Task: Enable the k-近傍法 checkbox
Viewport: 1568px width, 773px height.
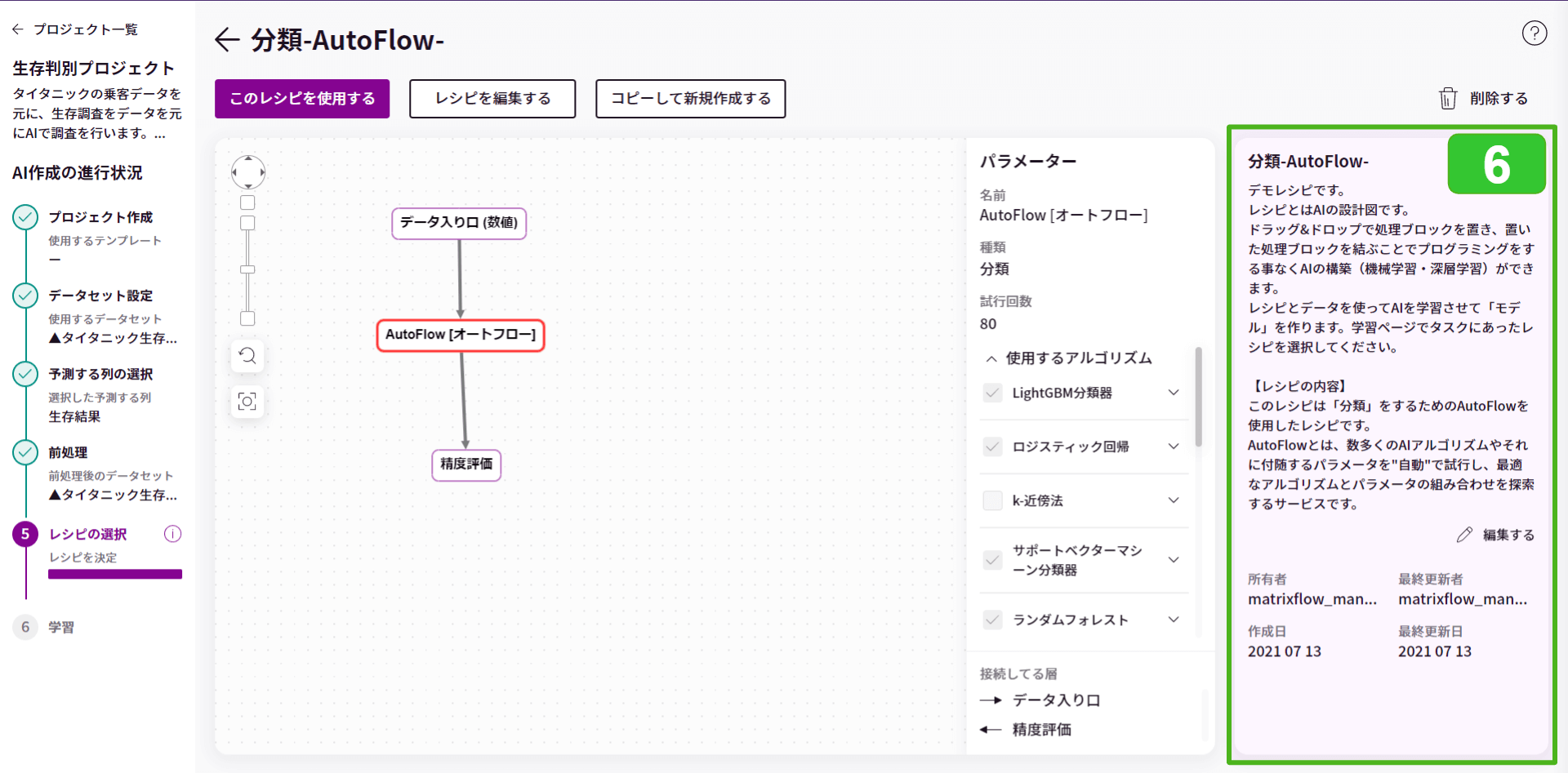Action: (x=992, y=500)
